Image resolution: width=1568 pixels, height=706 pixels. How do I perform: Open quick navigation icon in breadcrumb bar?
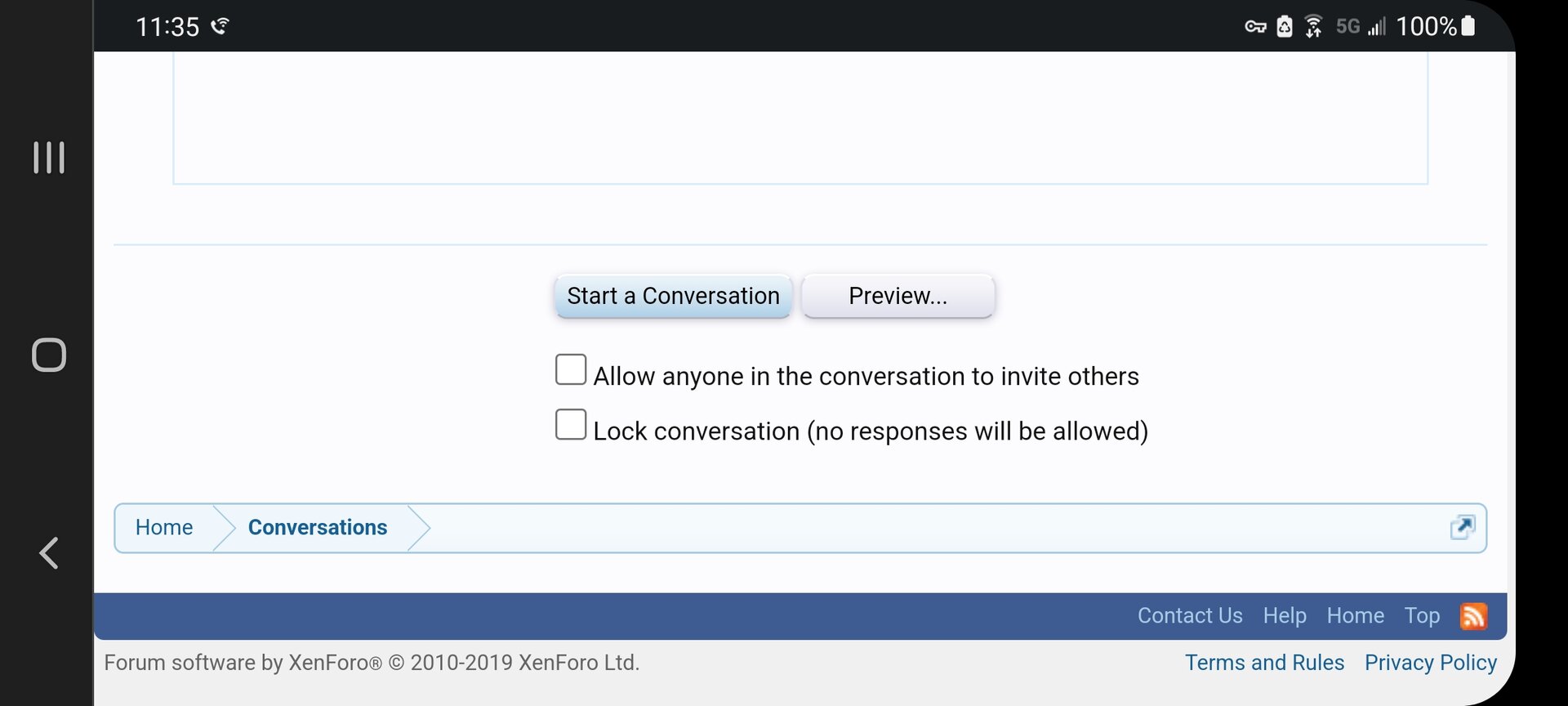1462,527
